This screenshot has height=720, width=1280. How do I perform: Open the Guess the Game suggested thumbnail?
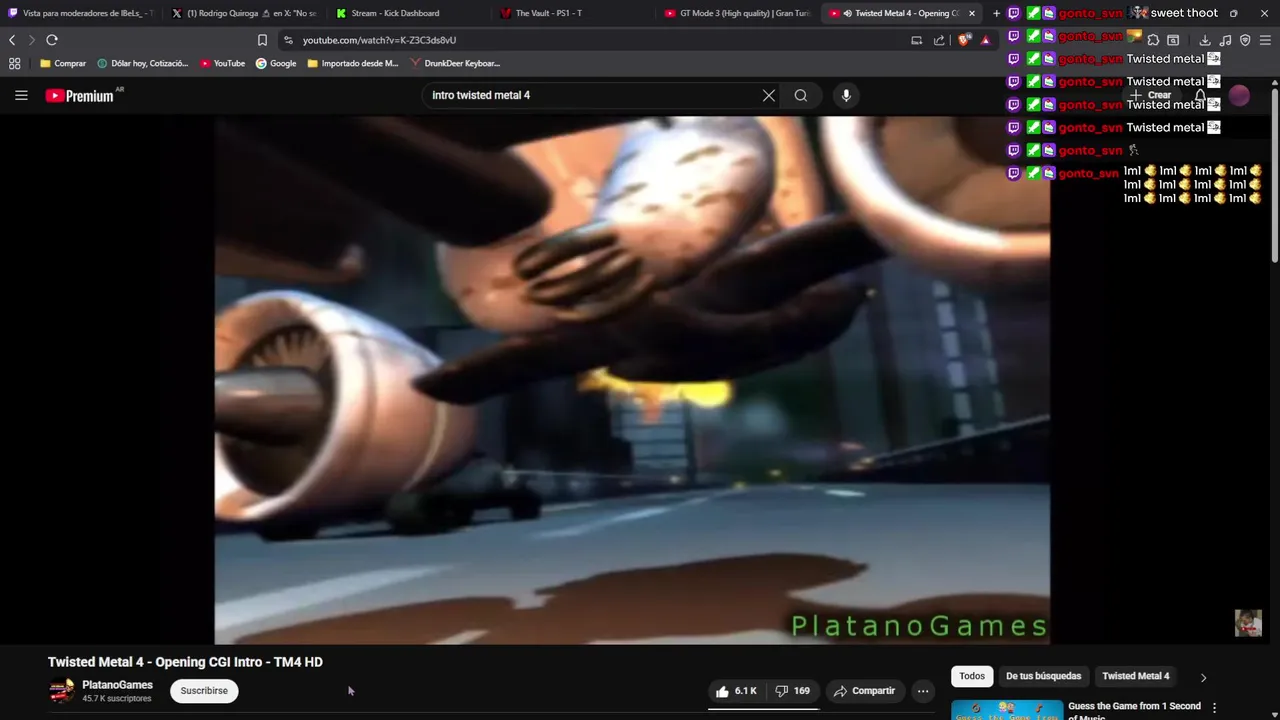click(1006, 710)
